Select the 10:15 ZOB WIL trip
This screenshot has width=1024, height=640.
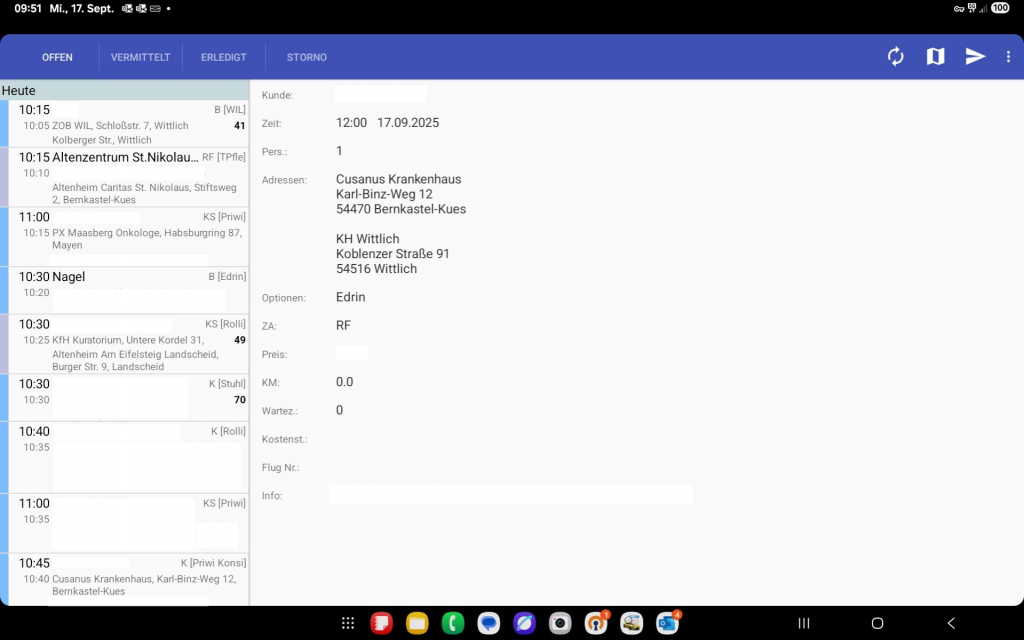click(x=128, y=124)
